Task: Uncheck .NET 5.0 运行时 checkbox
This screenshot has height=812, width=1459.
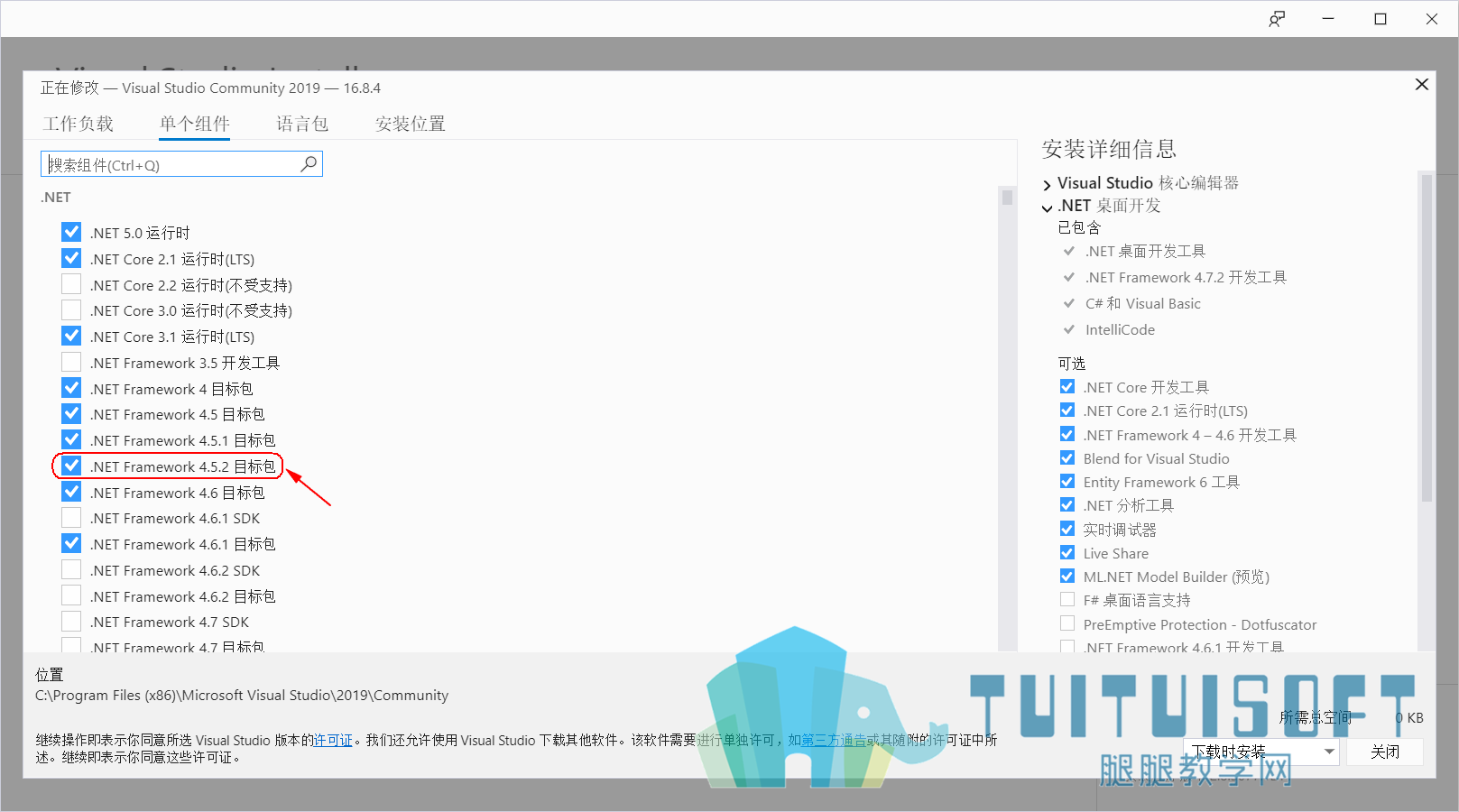Action: [71, 232]
